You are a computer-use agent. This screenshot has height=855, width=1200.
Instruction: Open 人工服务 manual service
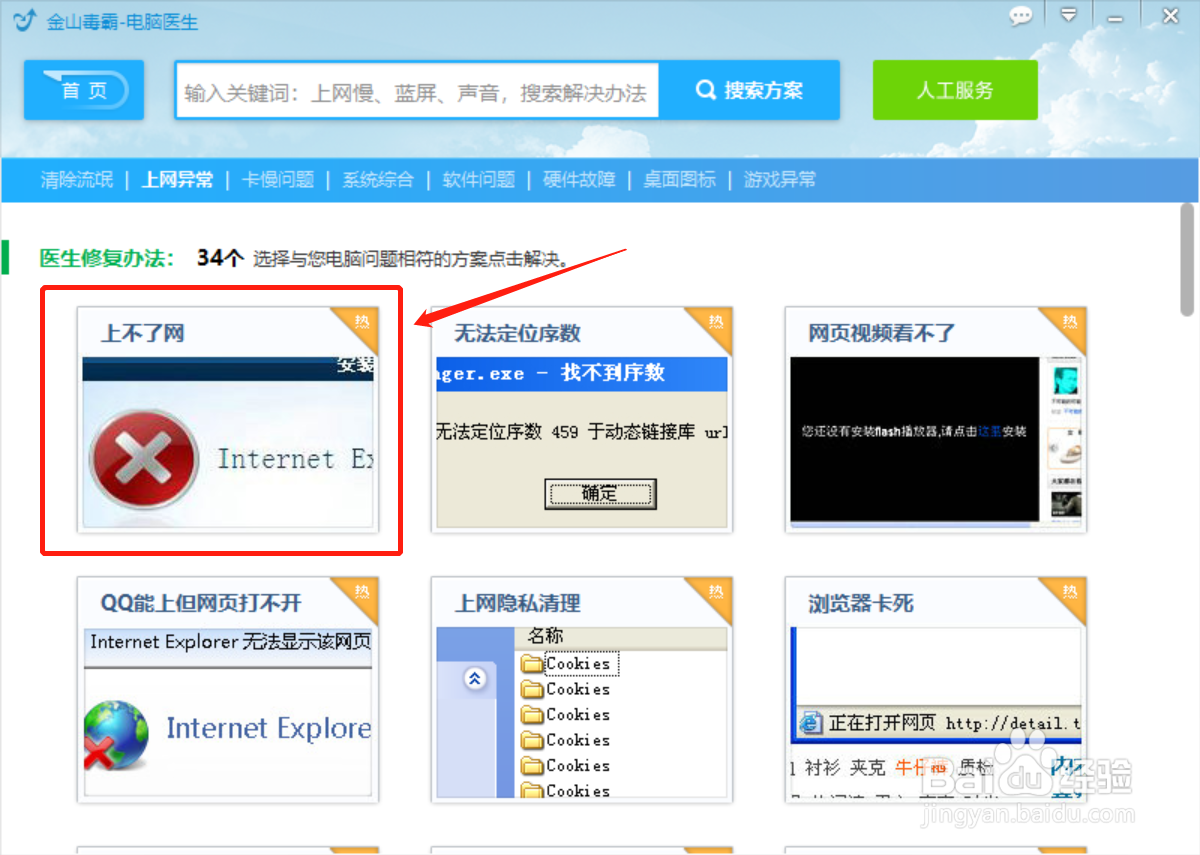pyautogui.click(x=955, y=90)
